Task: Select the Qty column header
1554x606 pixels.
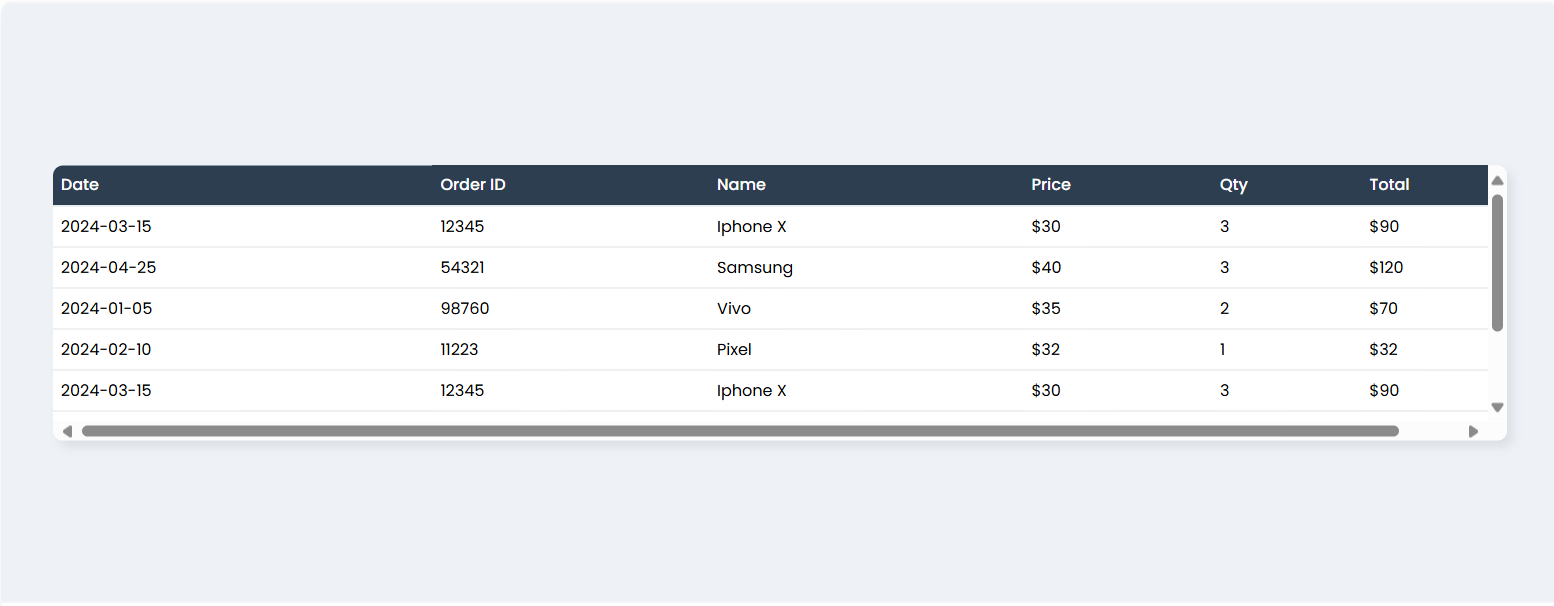Action: [x=1233, y=185]
